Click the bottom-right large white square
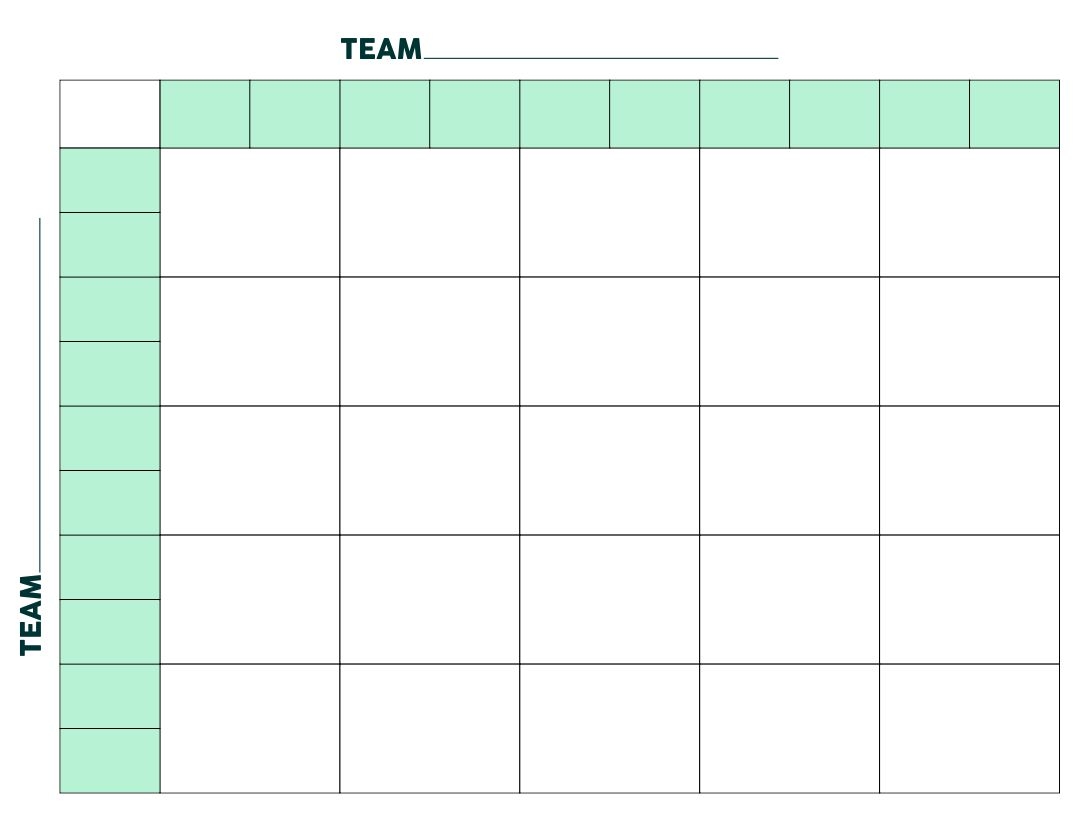 969,728
